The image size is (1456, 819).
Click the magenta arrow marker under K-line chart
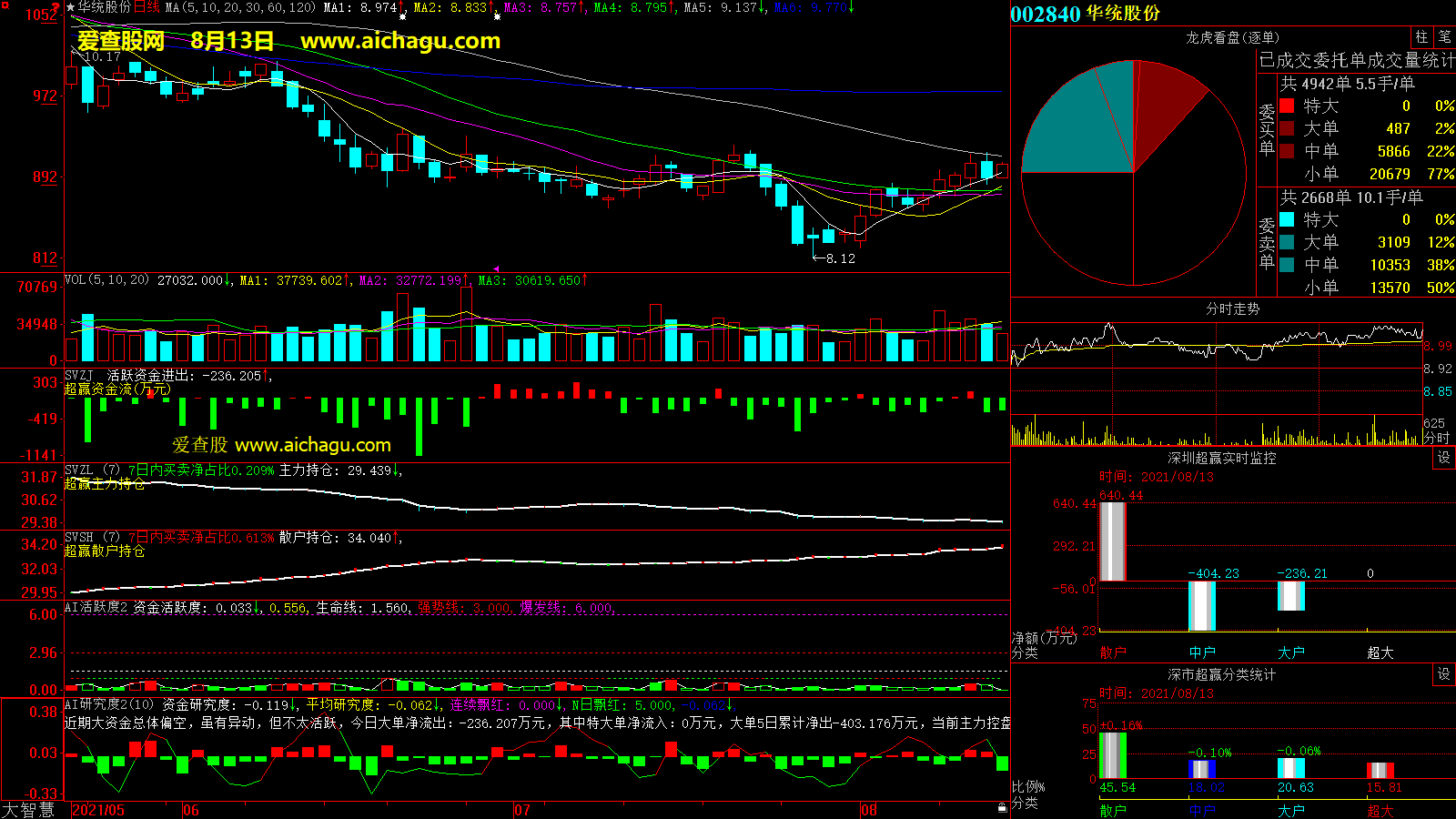(496, 268)
